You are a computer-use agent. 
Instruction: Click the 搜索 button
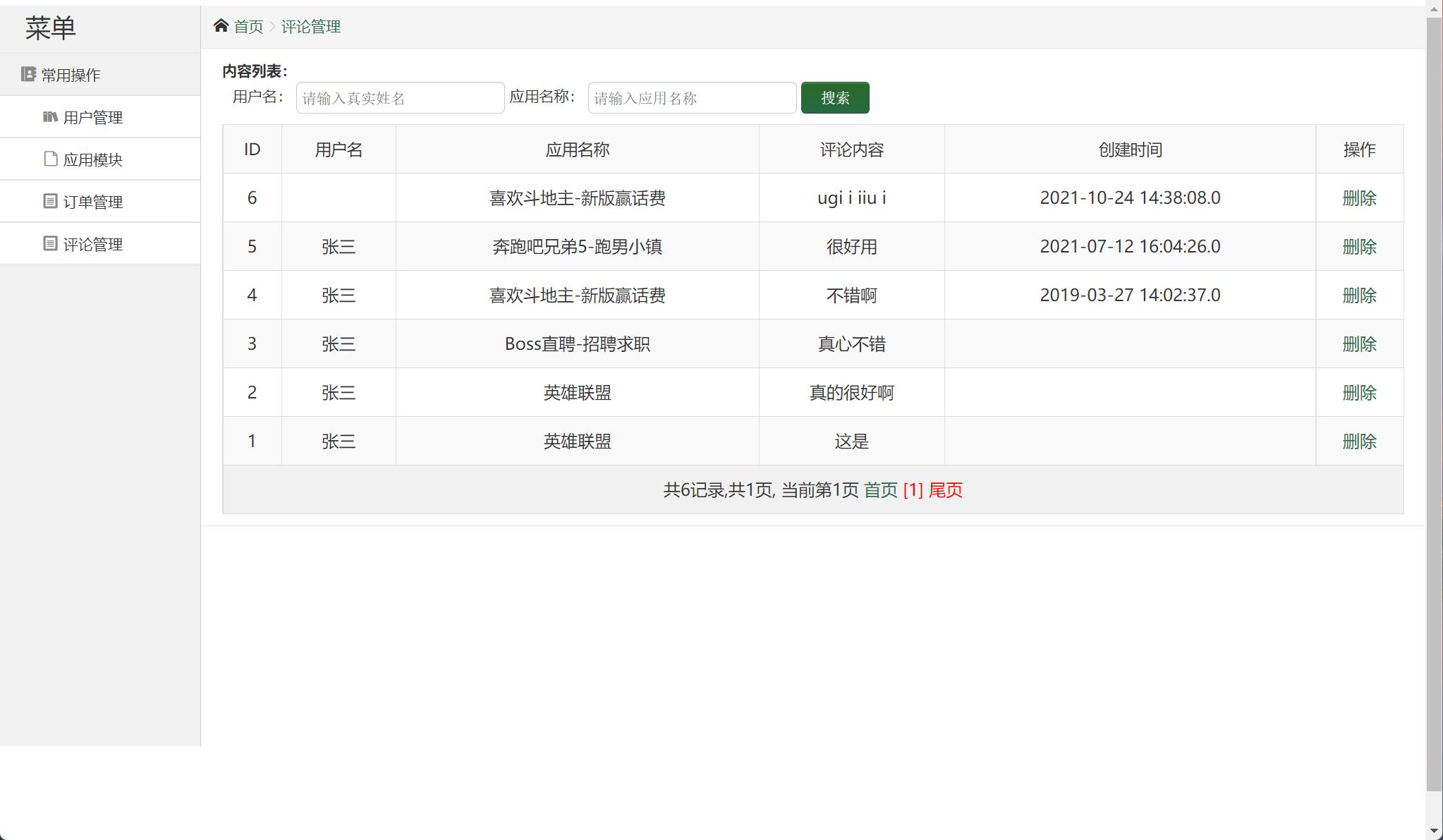[x=834, y=97]
